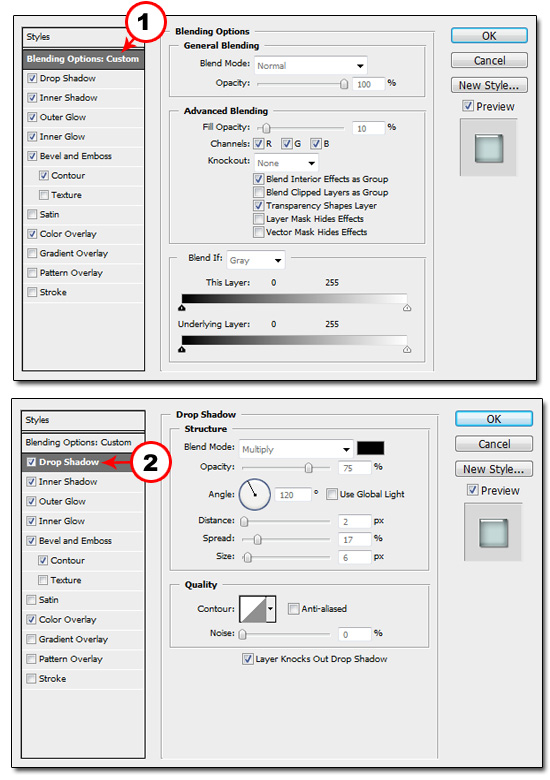Enable Vector Mask Hides Effects

(x=259, y=232)
